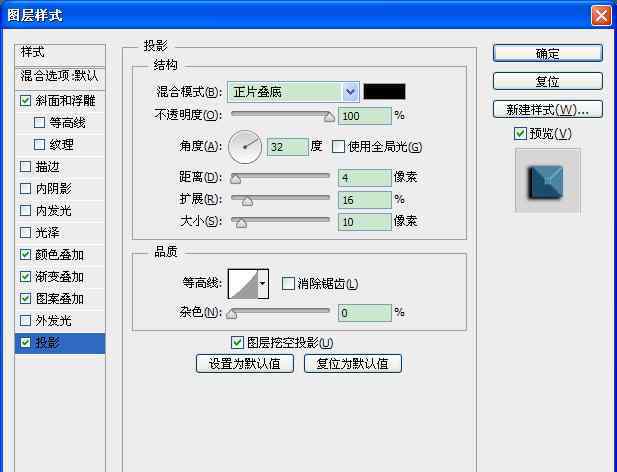
Task: Enable the 纹理 checkbox
Action: (x=40, y=145)
